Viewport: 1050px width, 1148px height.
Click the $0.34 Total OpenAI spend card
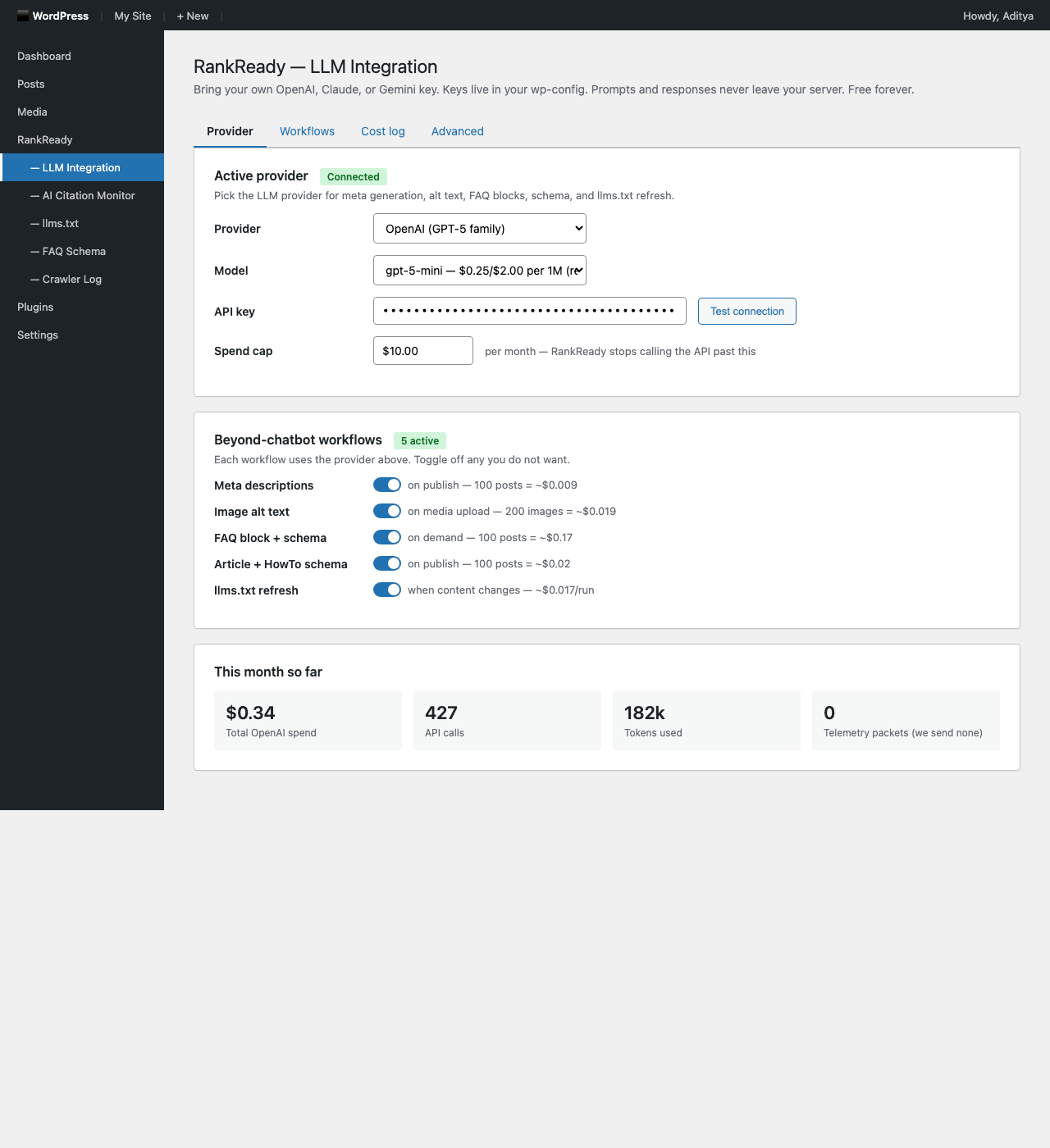pos(308,720)
